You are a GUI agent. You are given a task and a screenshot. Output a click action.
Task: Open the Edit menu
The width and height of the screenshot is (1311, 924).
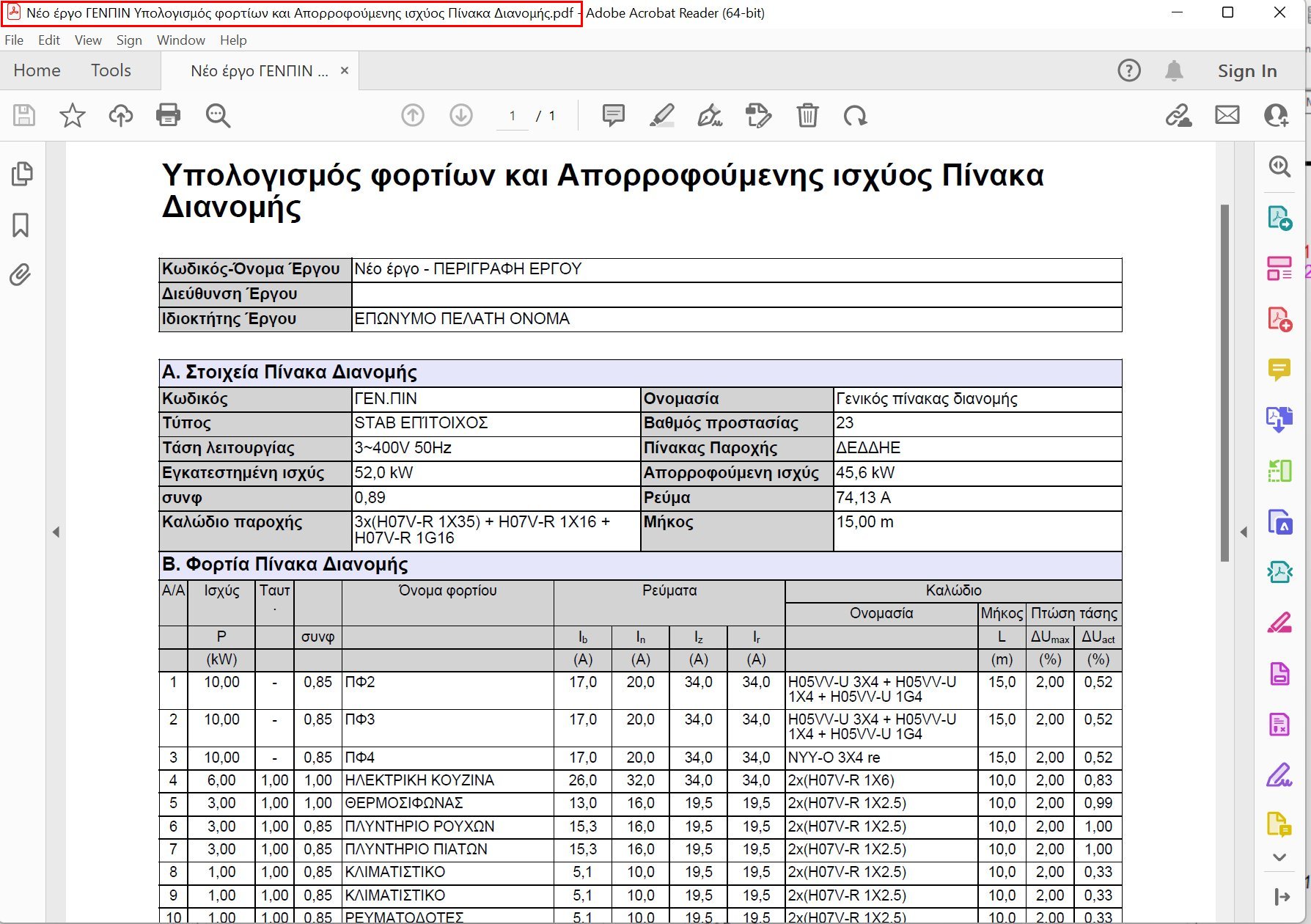tap(49, 40)
